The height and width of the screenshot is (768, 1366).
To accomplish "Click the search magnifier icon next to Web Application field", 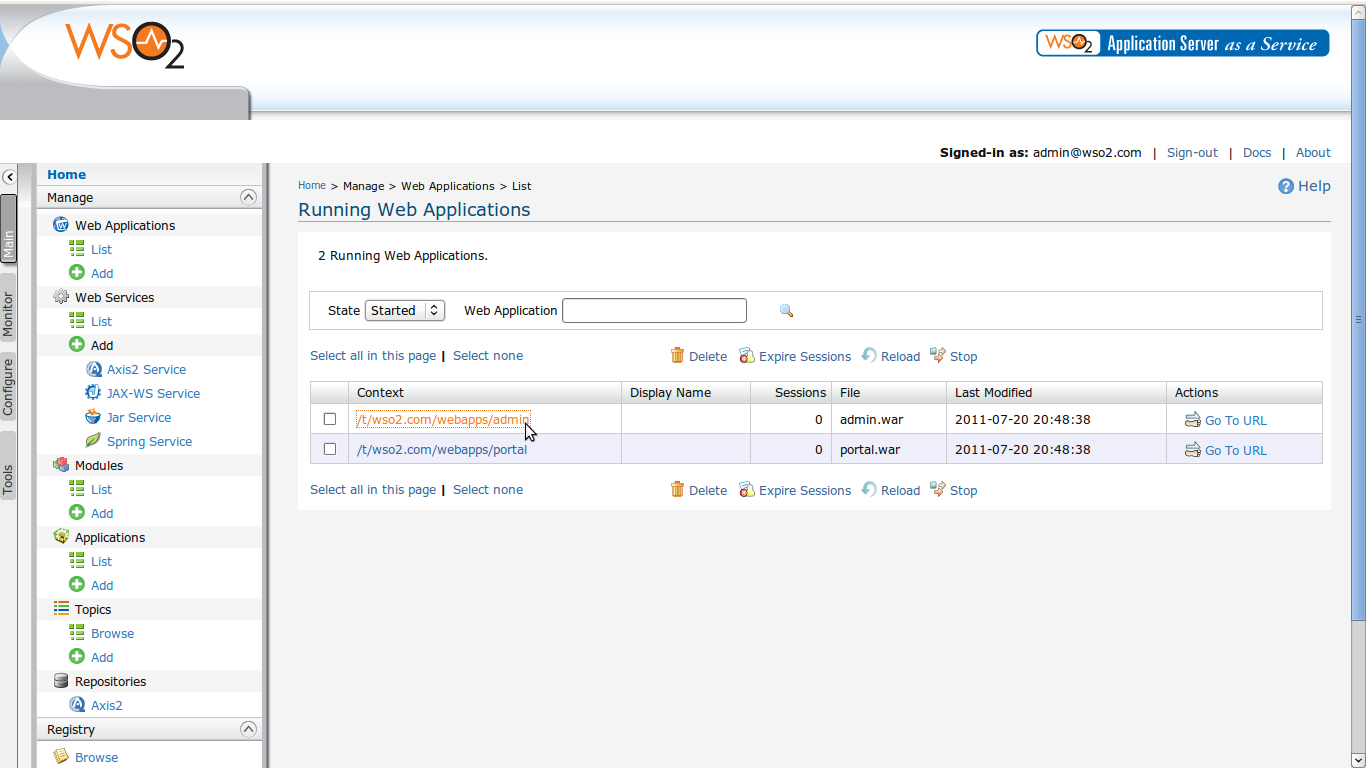I will [786, 311].
